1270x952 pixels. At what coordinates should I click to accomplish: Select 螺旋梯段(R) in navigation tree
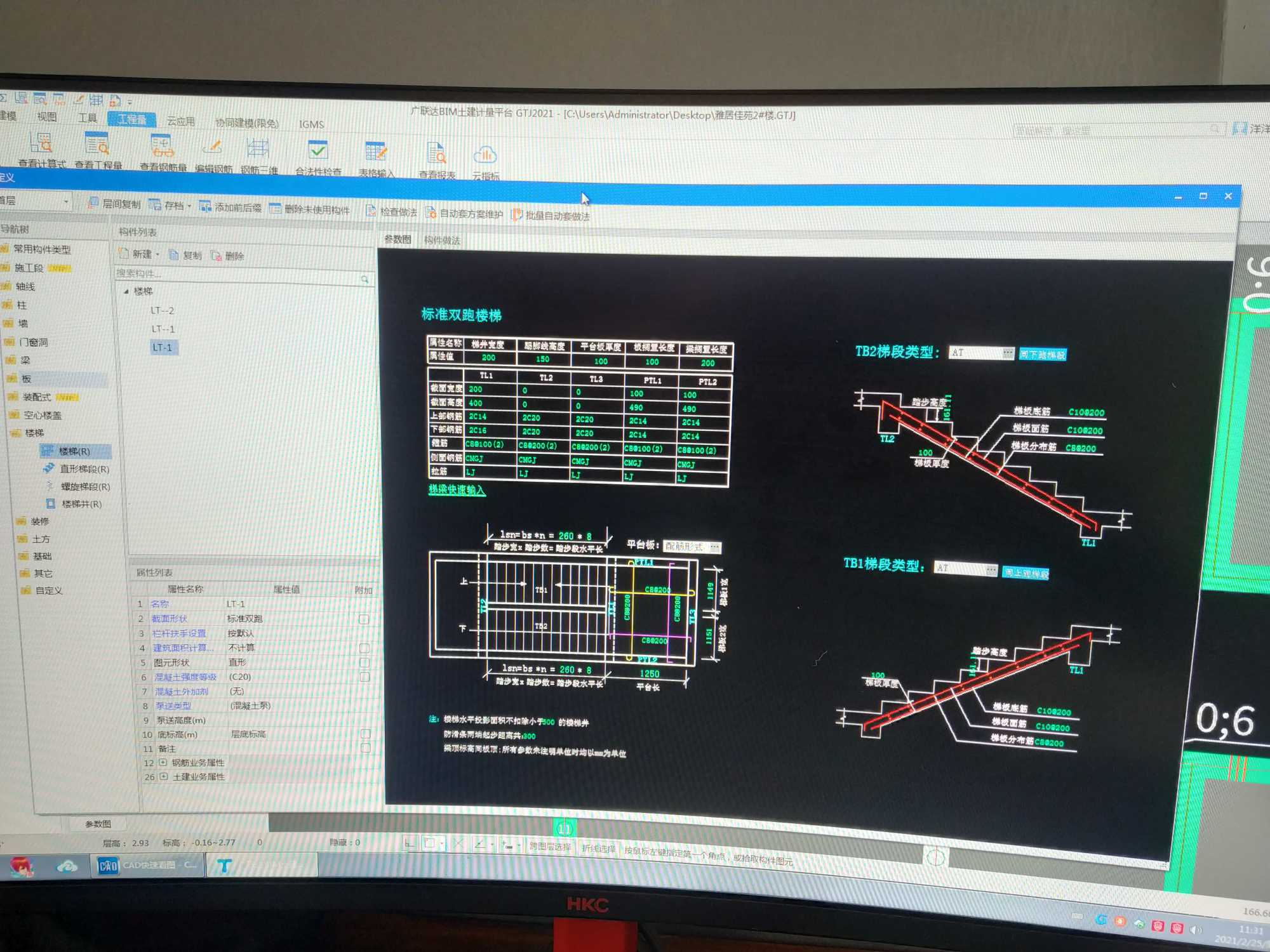(x=77, y=486)
